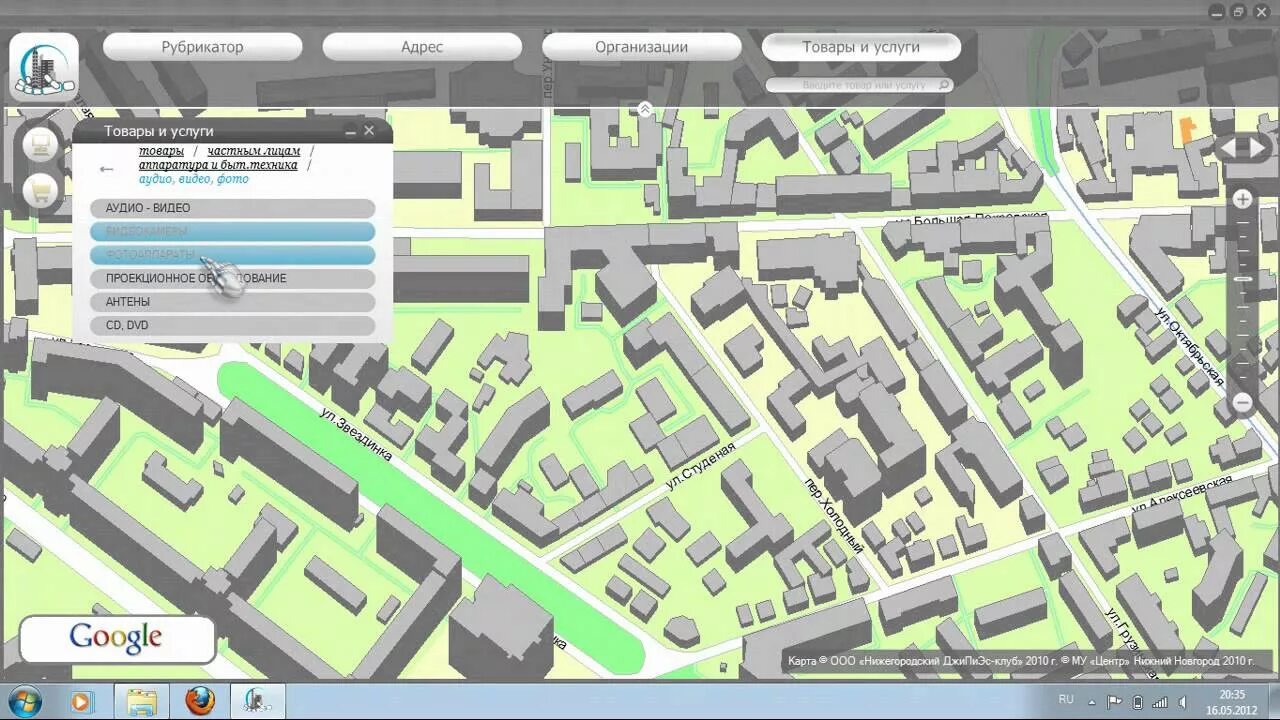Open the Организации tab

pos(641,47)
